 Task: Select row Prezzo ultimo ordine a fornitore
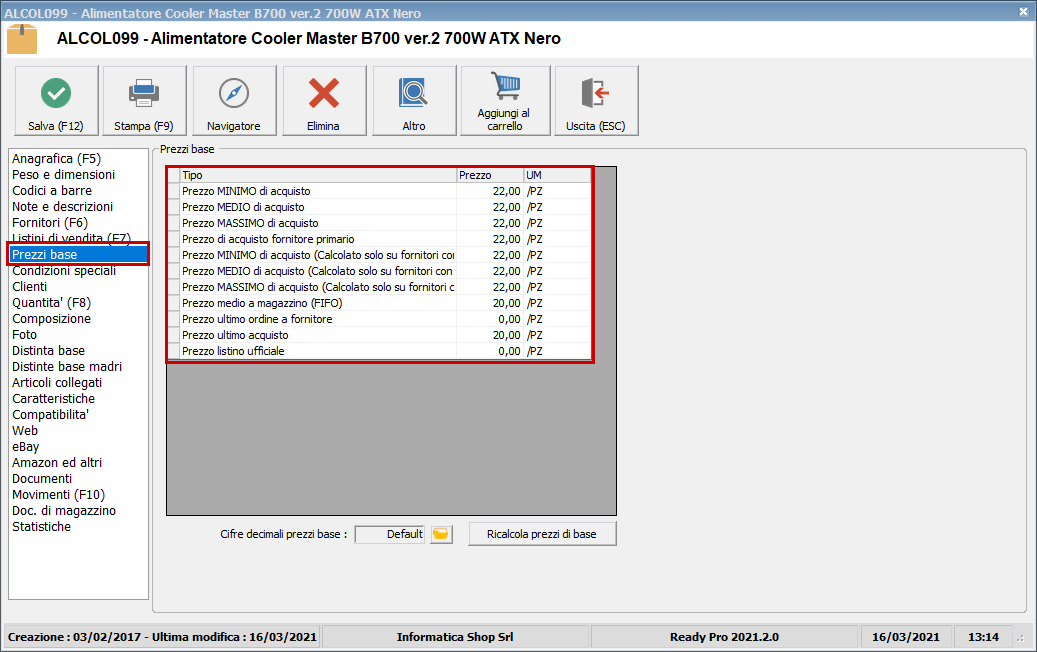380,319
